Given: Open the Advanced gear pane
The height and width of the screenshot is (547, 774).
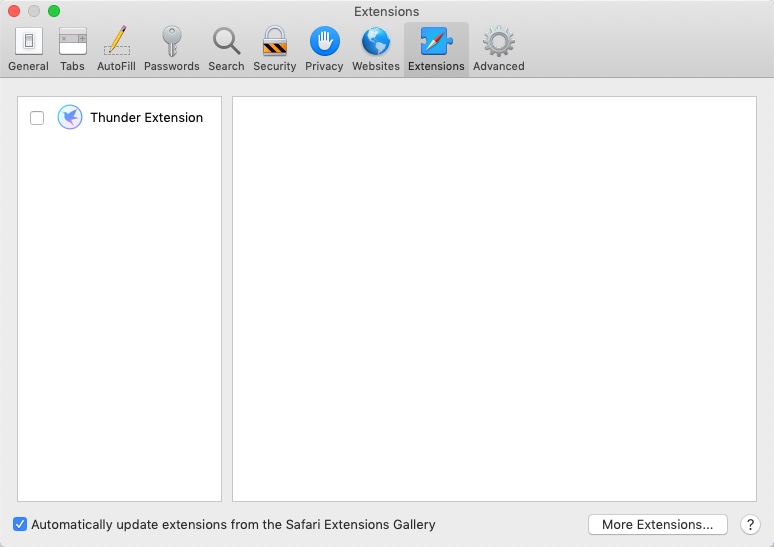Looking at the screenshot, I should [499, 49].
